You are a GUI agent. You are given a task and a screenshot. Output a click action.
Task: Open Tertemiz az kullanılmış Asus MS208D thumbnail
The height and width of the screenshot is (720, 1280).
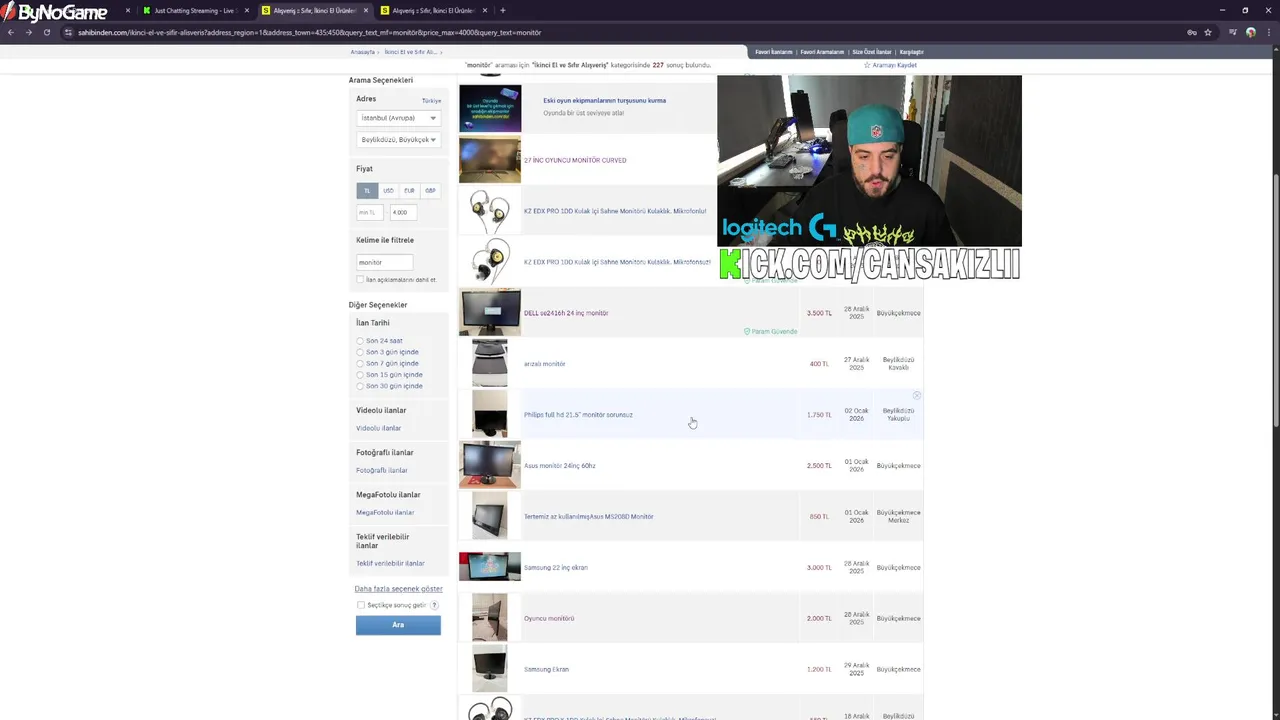[490, 516]
